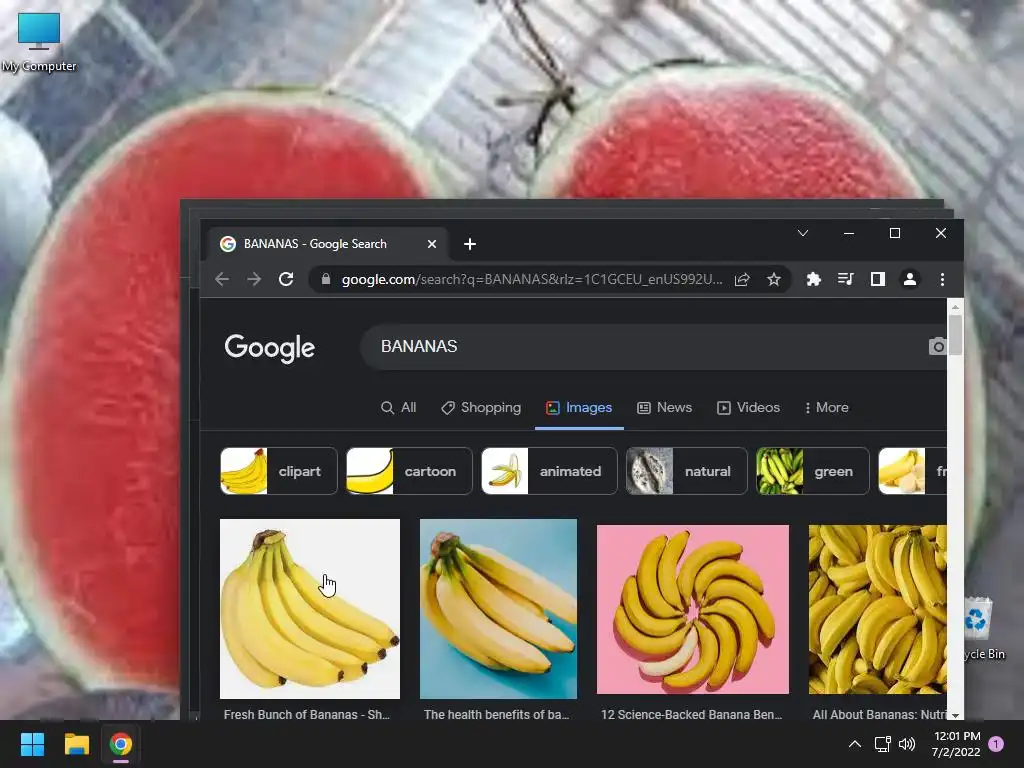1024x768 pixels.
Task: Open All About Bananas image
Action: coord(878,609)
